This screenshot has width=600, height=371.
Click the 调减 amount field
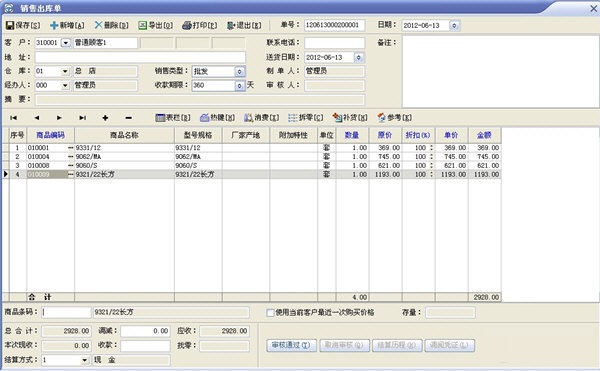(145, 331)
